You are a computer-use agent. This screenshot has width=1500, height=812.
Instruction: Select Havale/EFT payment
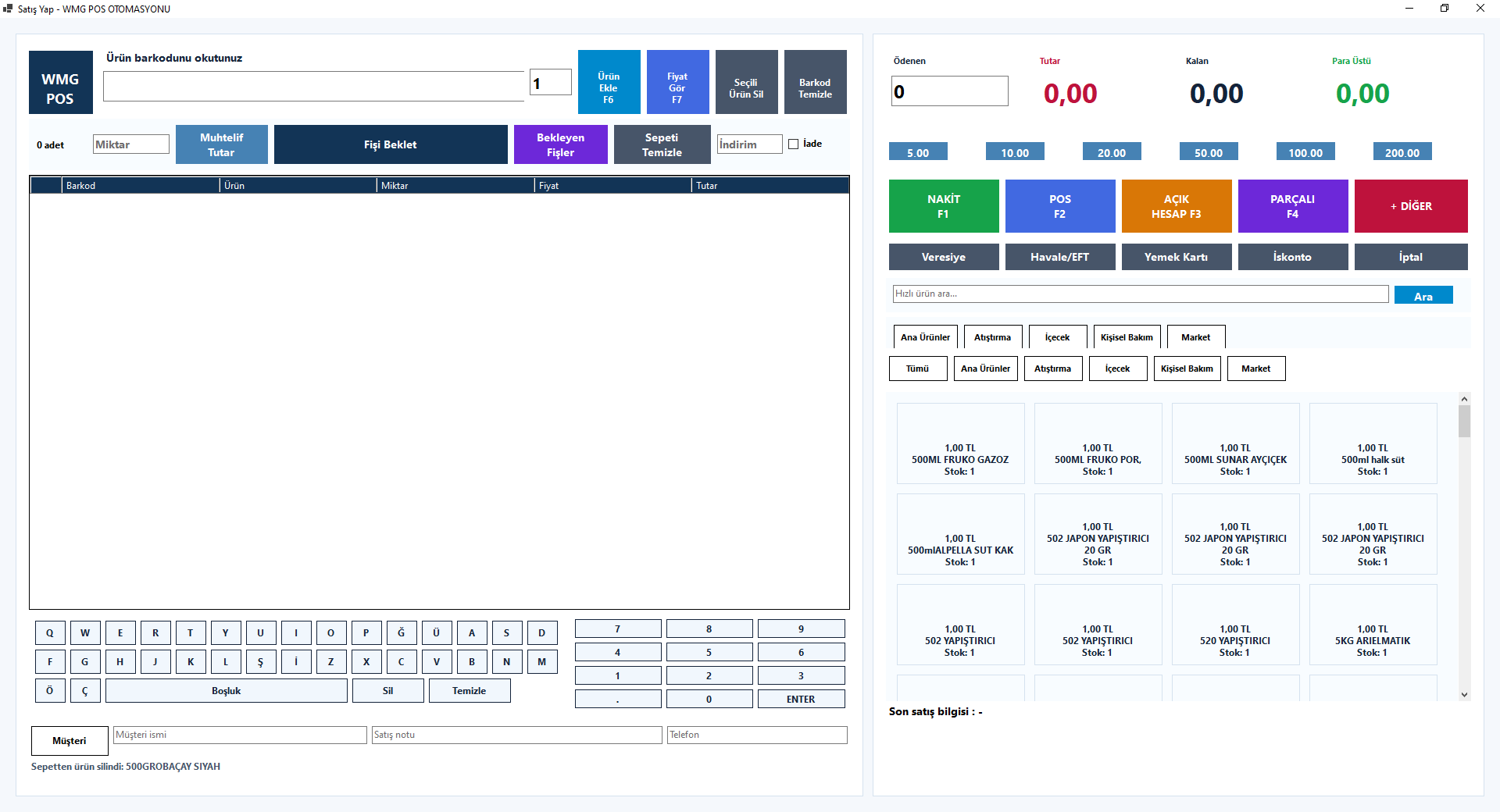point(1060,257)
